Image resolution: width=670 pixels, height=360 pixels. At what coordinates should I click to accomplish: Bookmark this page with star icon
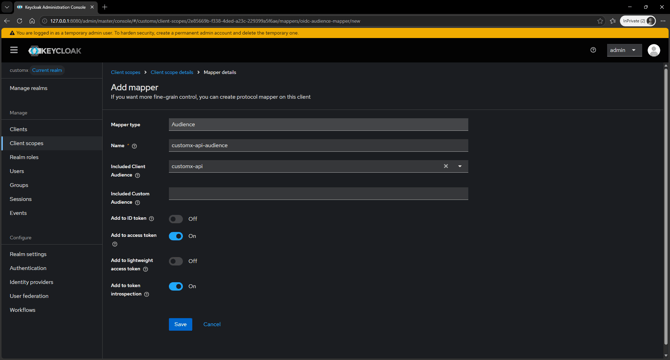coord(600,21)
